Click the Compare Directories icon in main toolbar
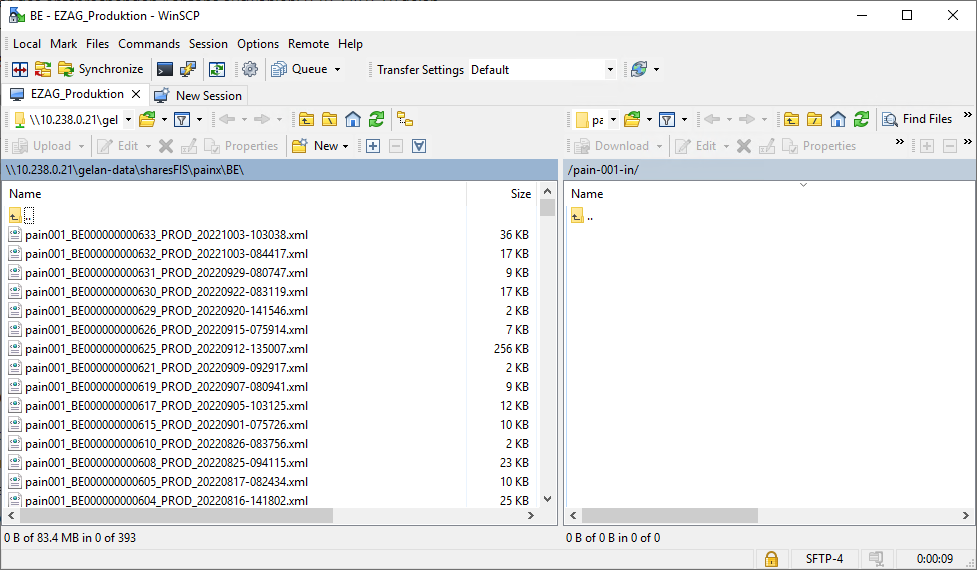 tap(20, 69)
